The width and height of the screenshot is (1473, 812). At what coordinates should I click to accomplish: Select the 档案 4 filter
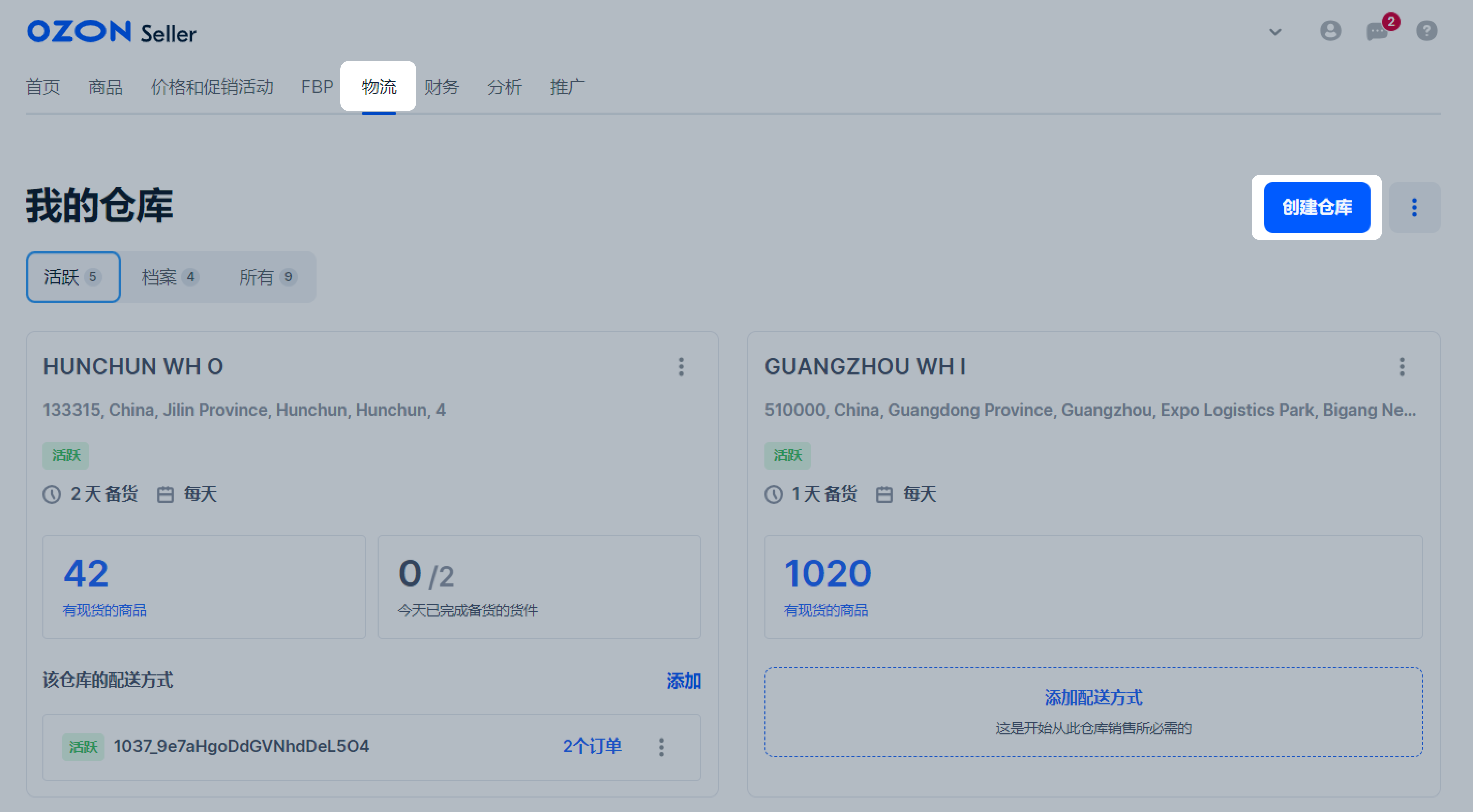pyautogui.click(x=170, y=277)
